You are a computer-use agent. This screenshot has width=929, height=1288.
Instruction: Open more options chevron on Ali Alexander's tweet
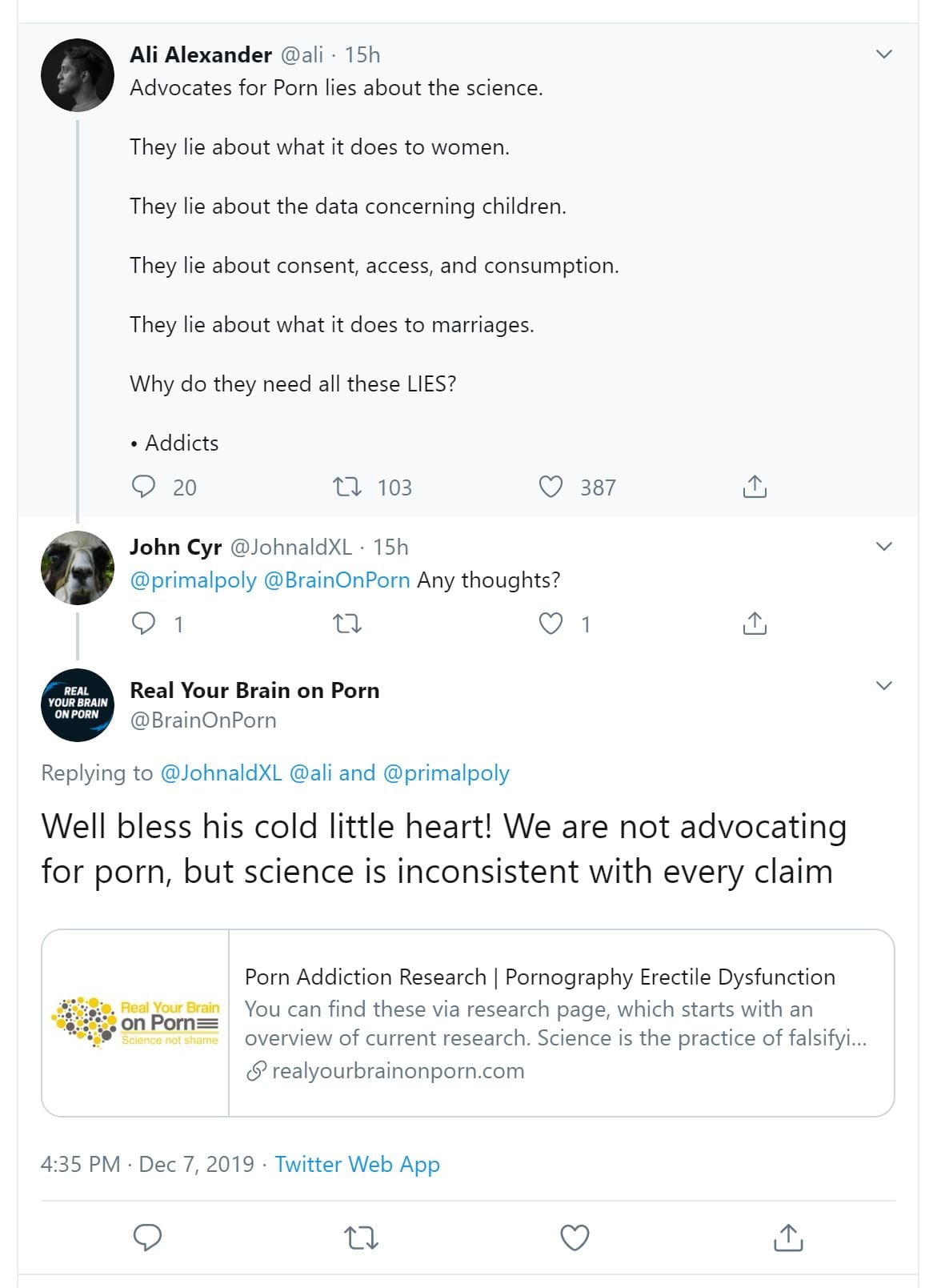[x=884, y=54]
